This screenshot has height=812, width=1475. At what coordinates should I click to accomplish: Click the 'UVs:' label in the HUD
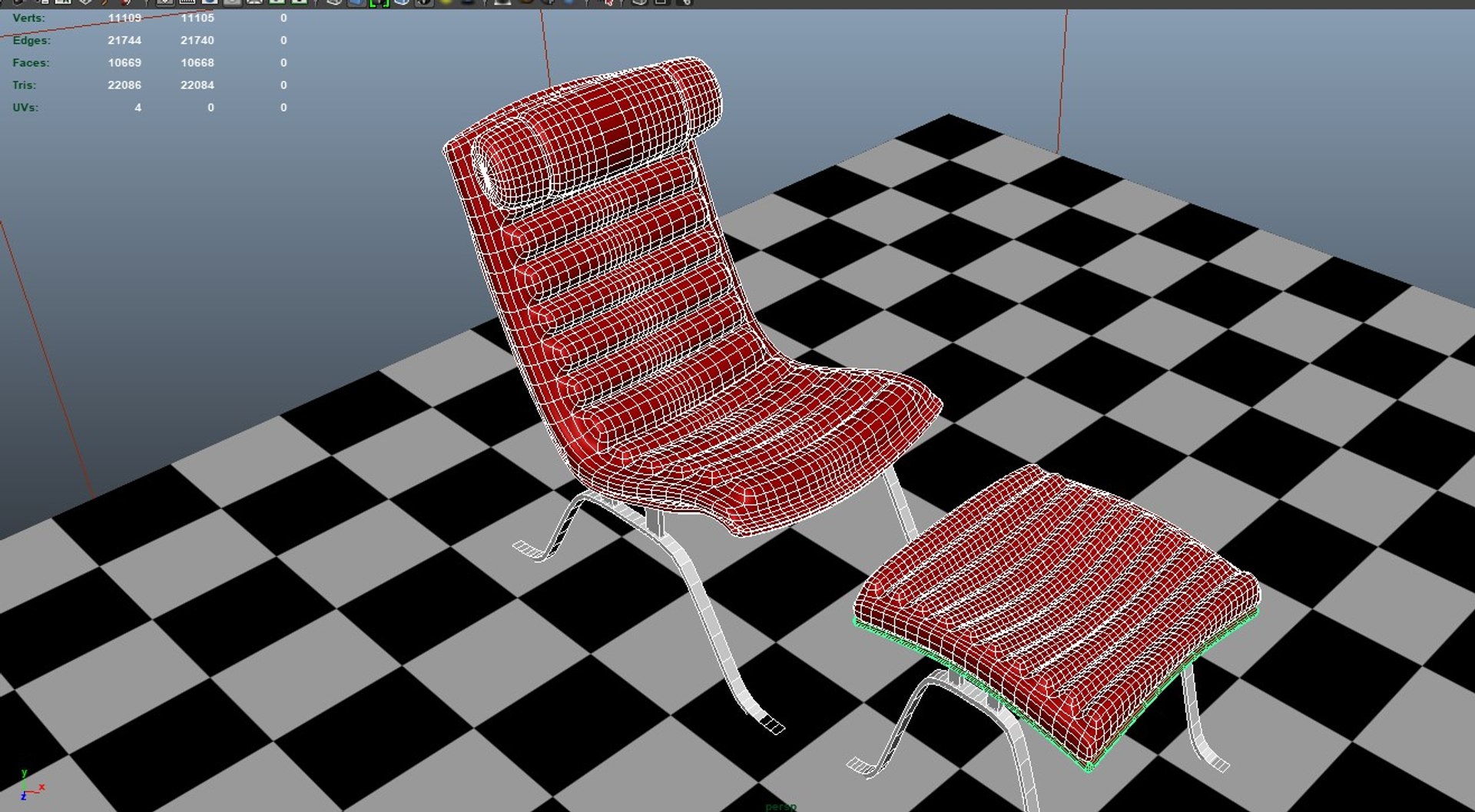click(25, 107)
